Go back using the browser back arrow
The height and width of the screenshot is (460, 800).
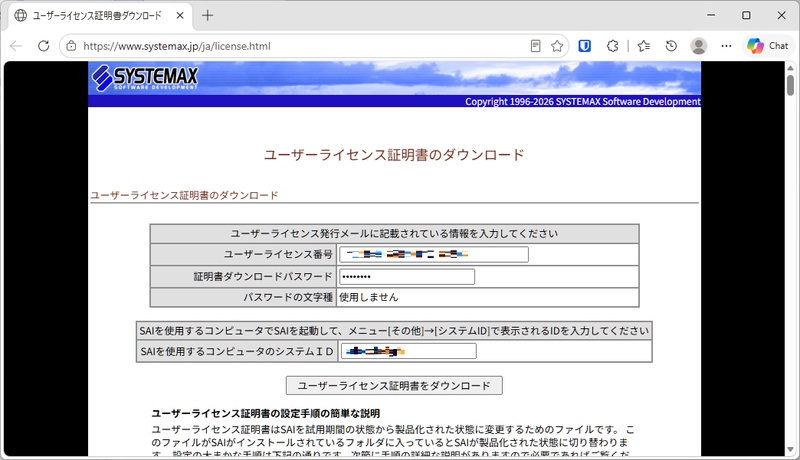pos(16,46)
